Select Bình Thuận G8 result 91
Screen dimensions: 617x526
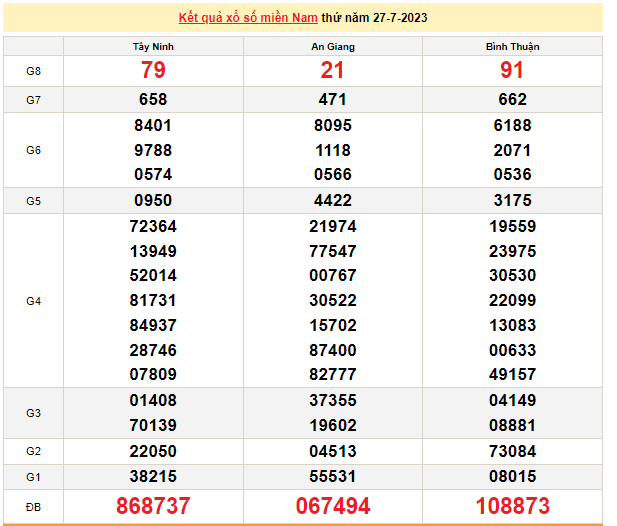(x=512, y=70)
